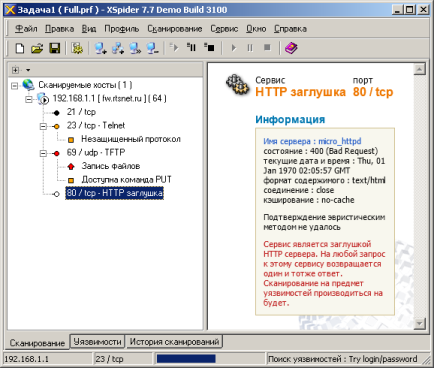Create a new task with New icon
This screenshot has width=434, height=368.
[x=20, y=48]
